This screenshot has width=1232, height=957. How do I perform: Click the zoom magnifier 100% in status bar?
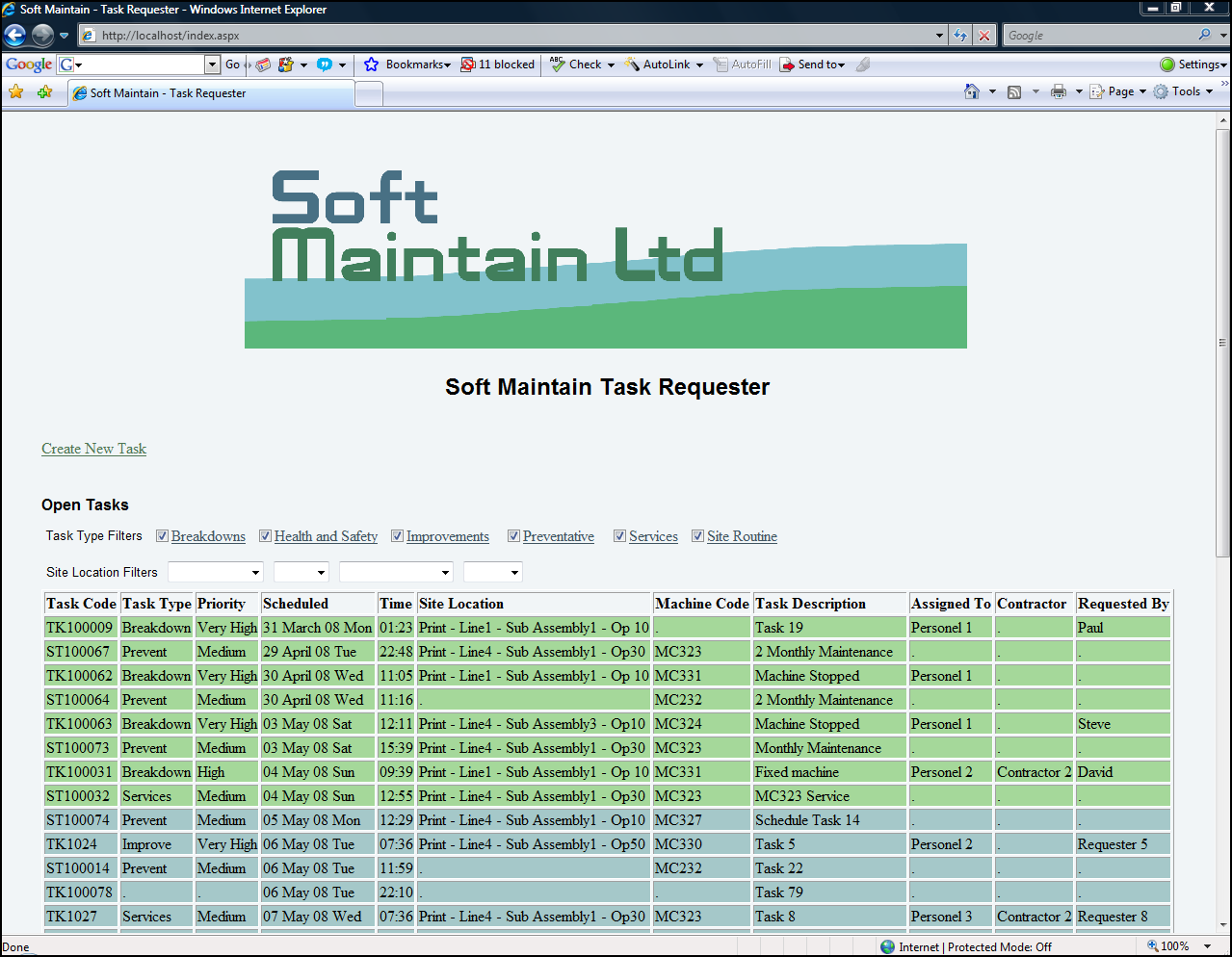click(1152, 946)
